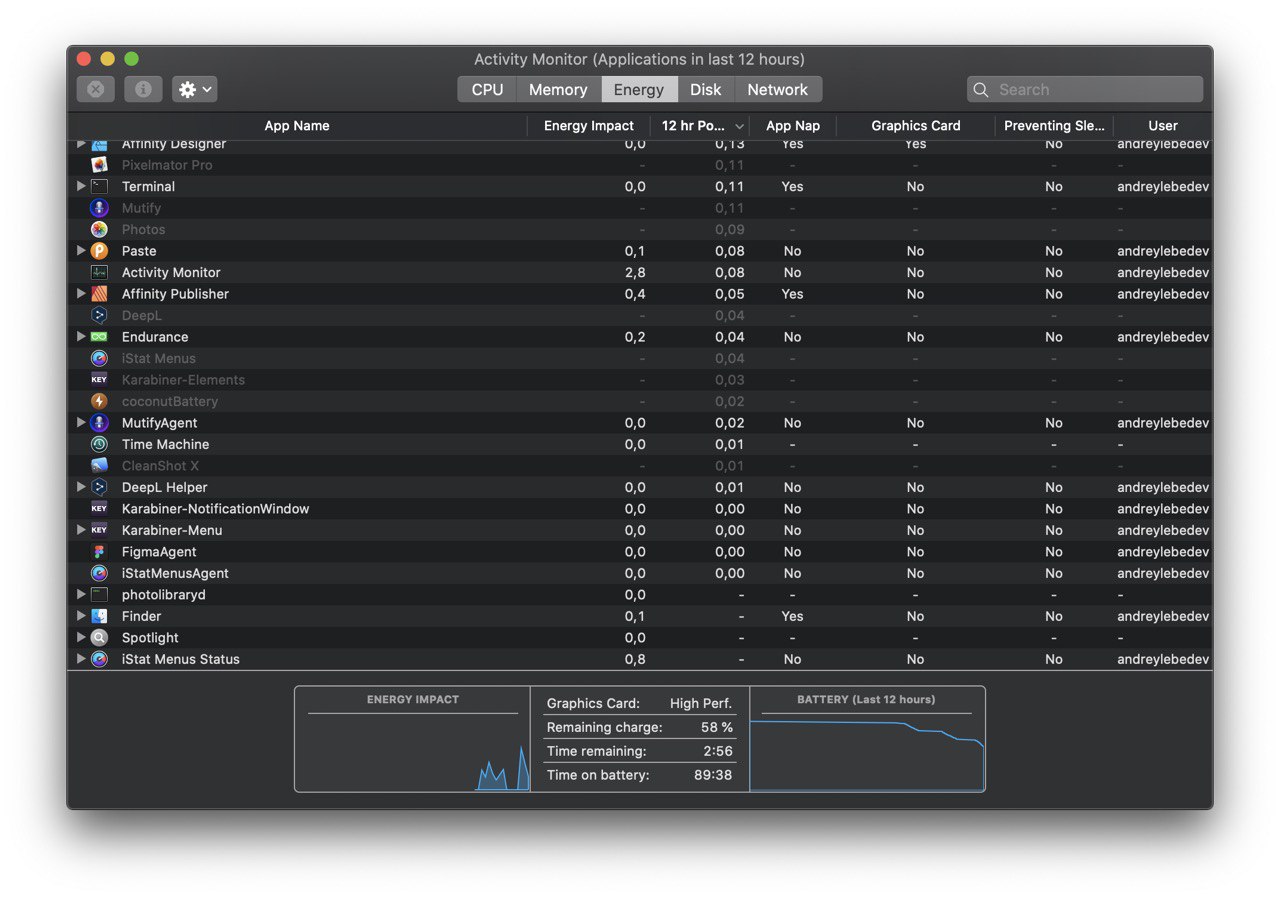The image size is (1280, 898).
Task: Click the DeepL app icon
Action: click(99, 315)
